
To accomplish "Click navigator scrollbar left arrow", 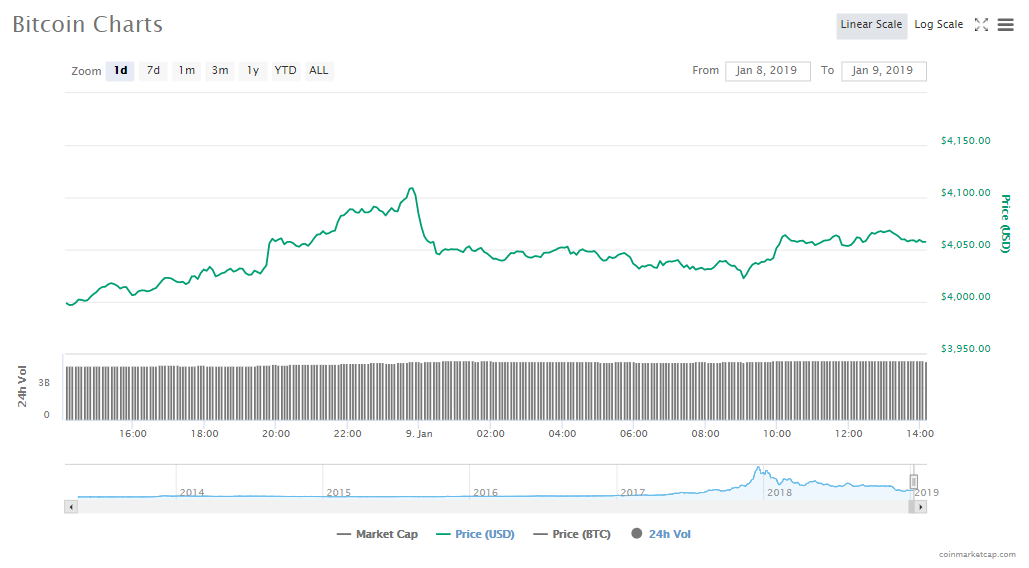I will pos(70,507).
